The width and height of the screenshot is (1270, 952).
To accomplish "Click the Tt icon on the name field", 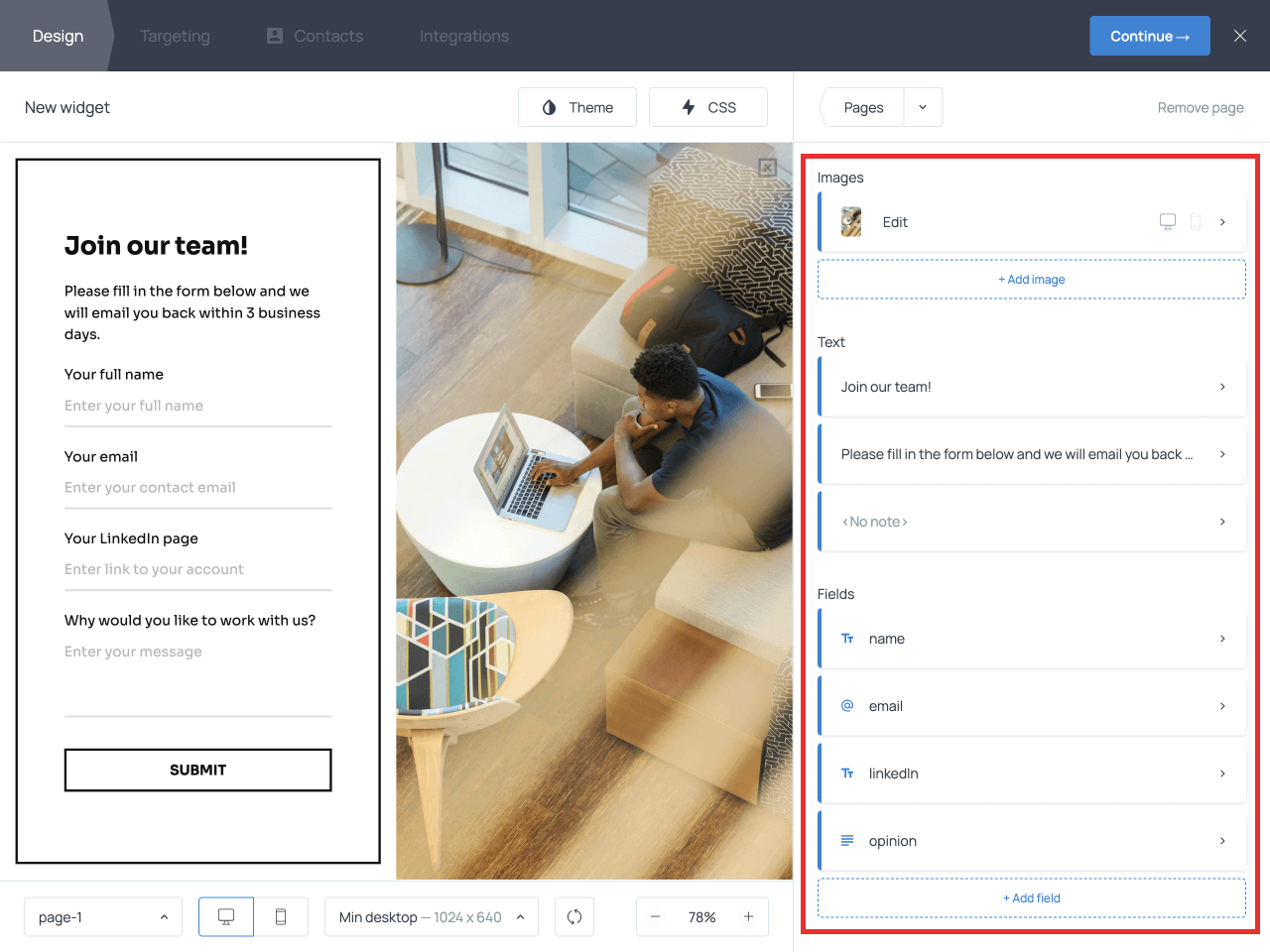I will (846, 639).
